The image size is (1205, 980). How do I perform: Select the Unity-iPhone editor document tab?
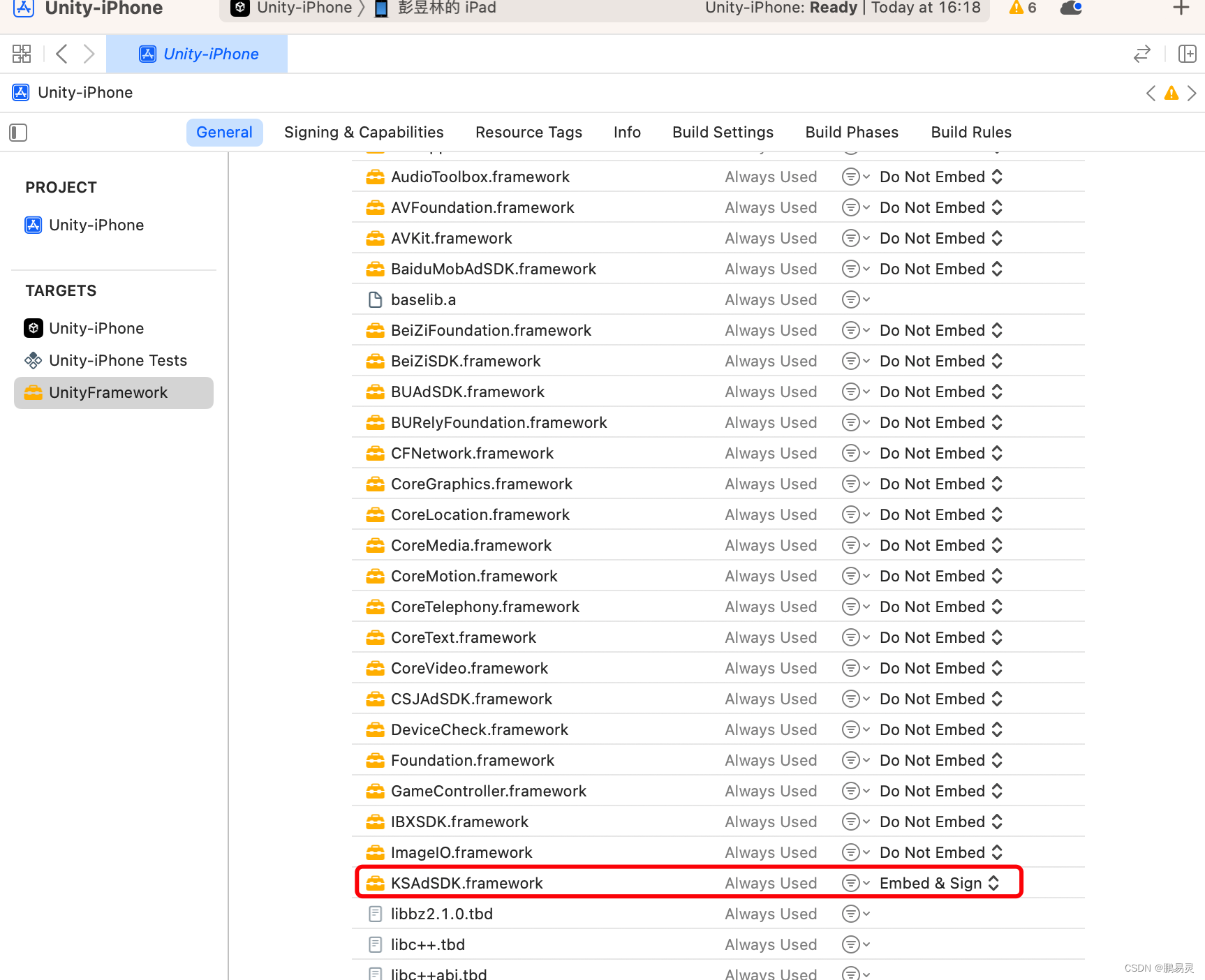pyautogui.click(x=197, y=54)
